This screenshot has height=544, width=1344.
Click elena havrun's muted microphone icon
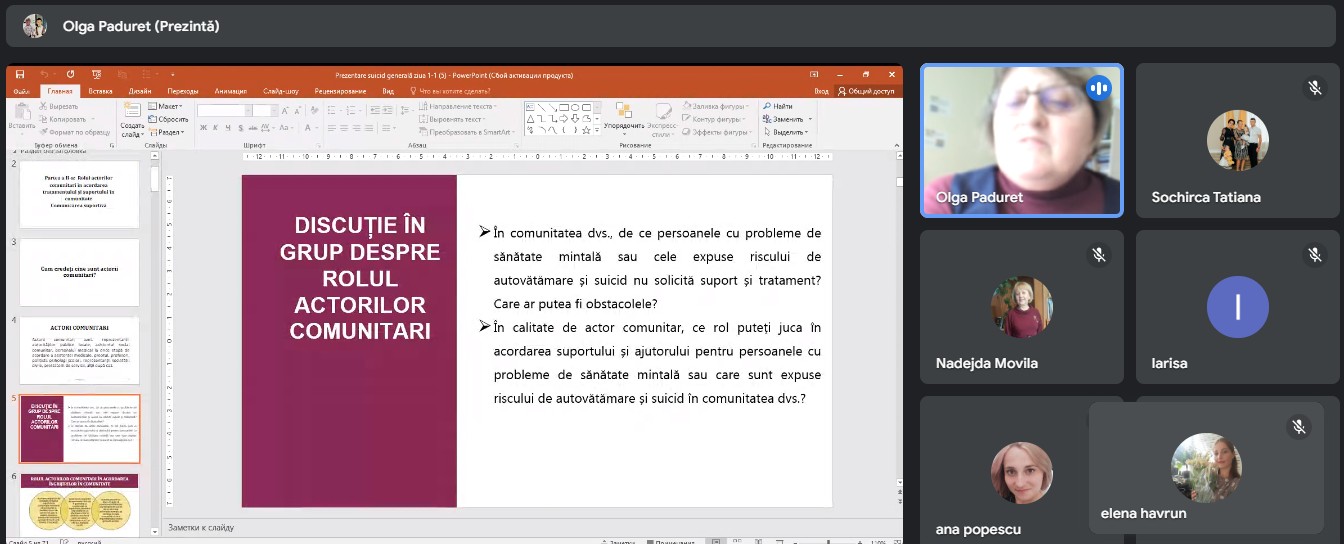coord(1298,427)
